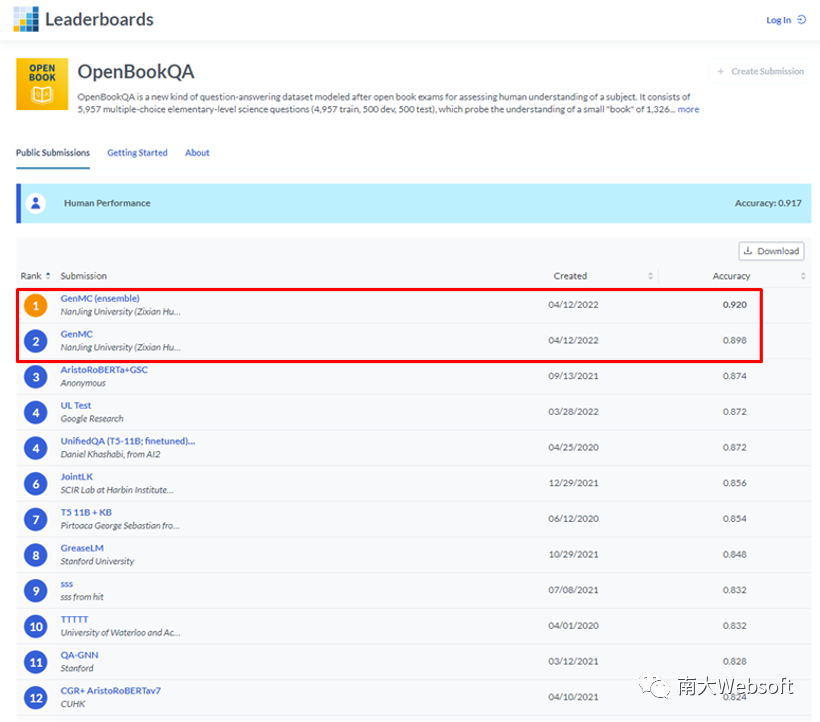820x722 pixels.
Task: Open the GreaseLM submission
Action: tap(82, 548)
